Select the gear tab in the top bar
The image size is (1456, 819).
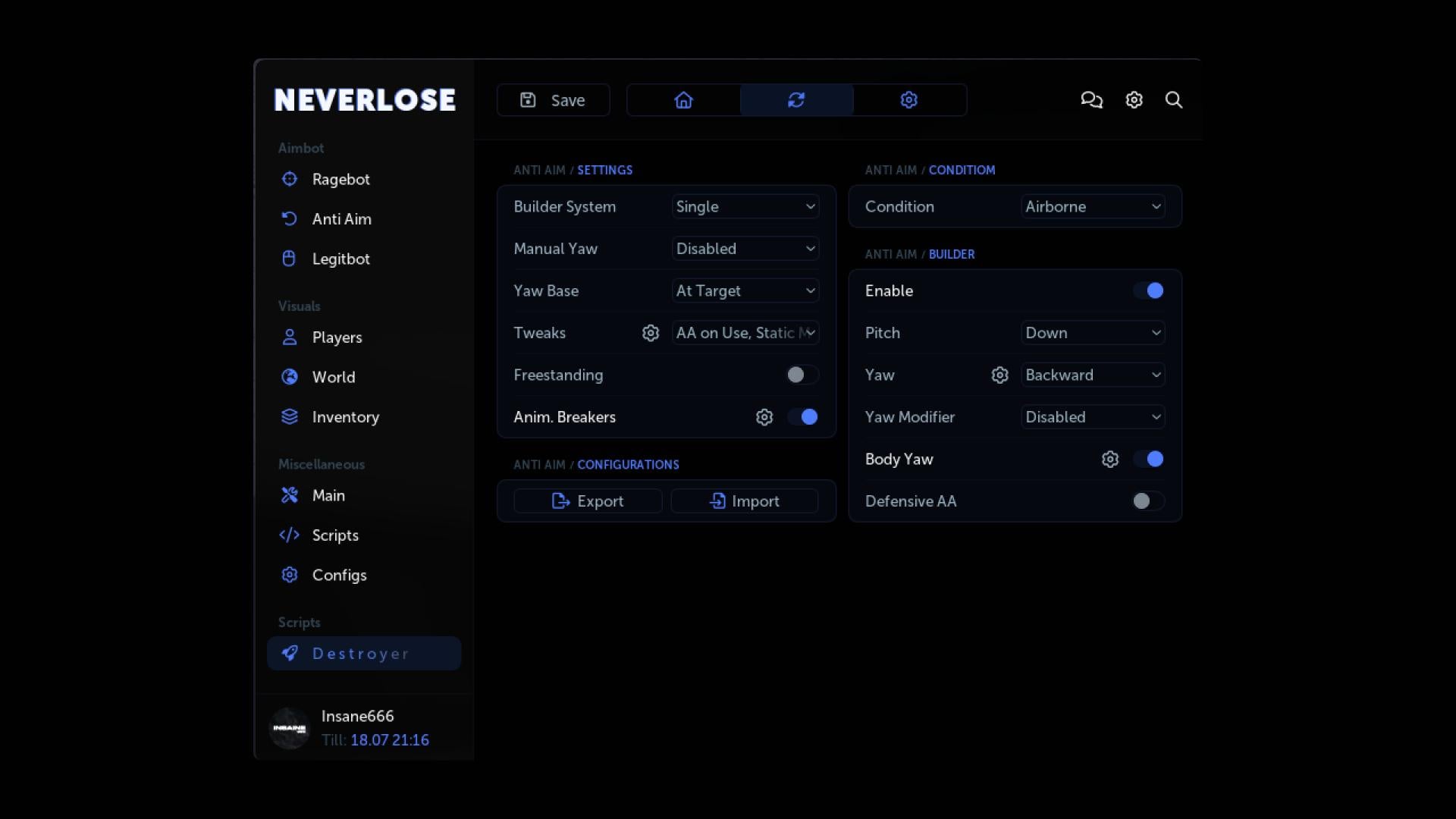point(908,100)
